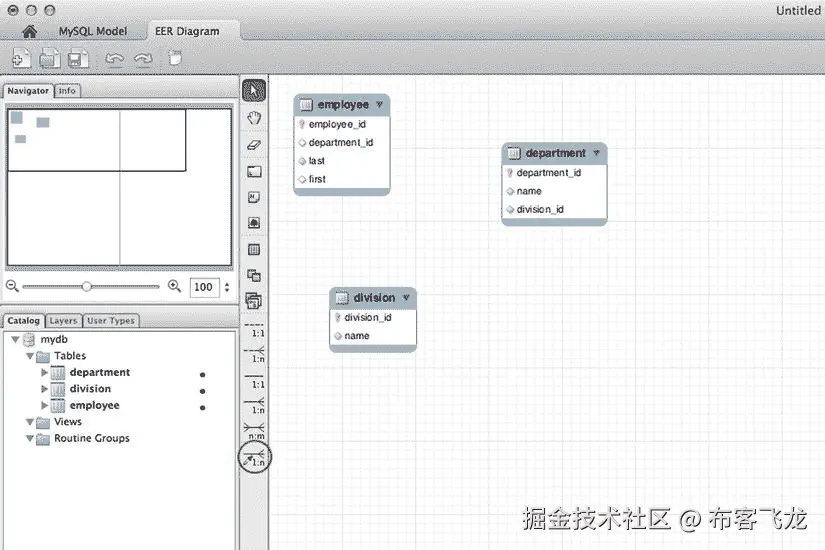Go to the Home screen icon
The height and width of the screenshot is (550, 825).
coord(29,32)
